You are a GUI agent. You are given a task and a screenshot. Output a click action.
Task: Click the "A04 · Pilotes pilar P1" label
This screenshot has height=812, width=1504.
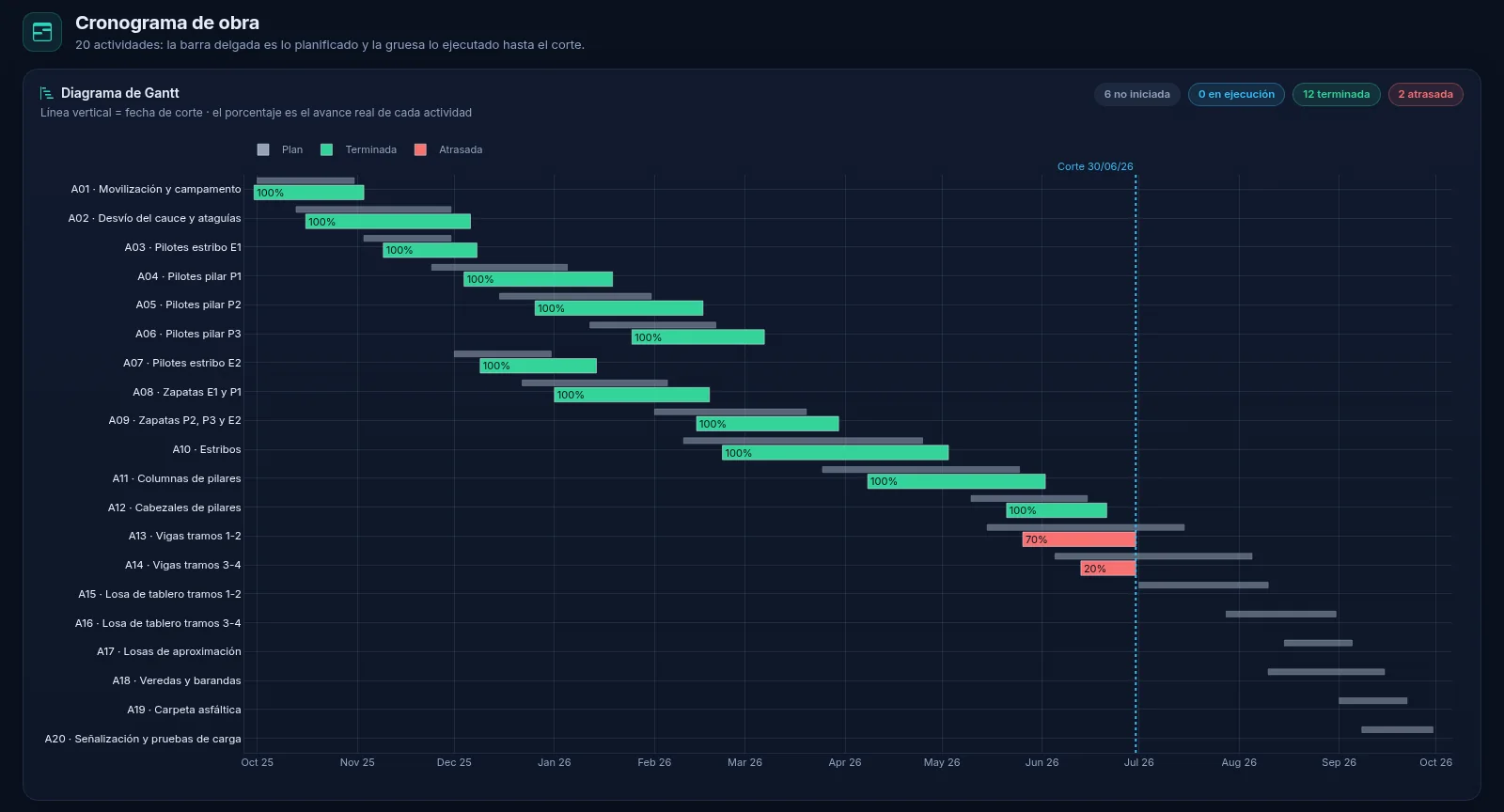(189, 276)
